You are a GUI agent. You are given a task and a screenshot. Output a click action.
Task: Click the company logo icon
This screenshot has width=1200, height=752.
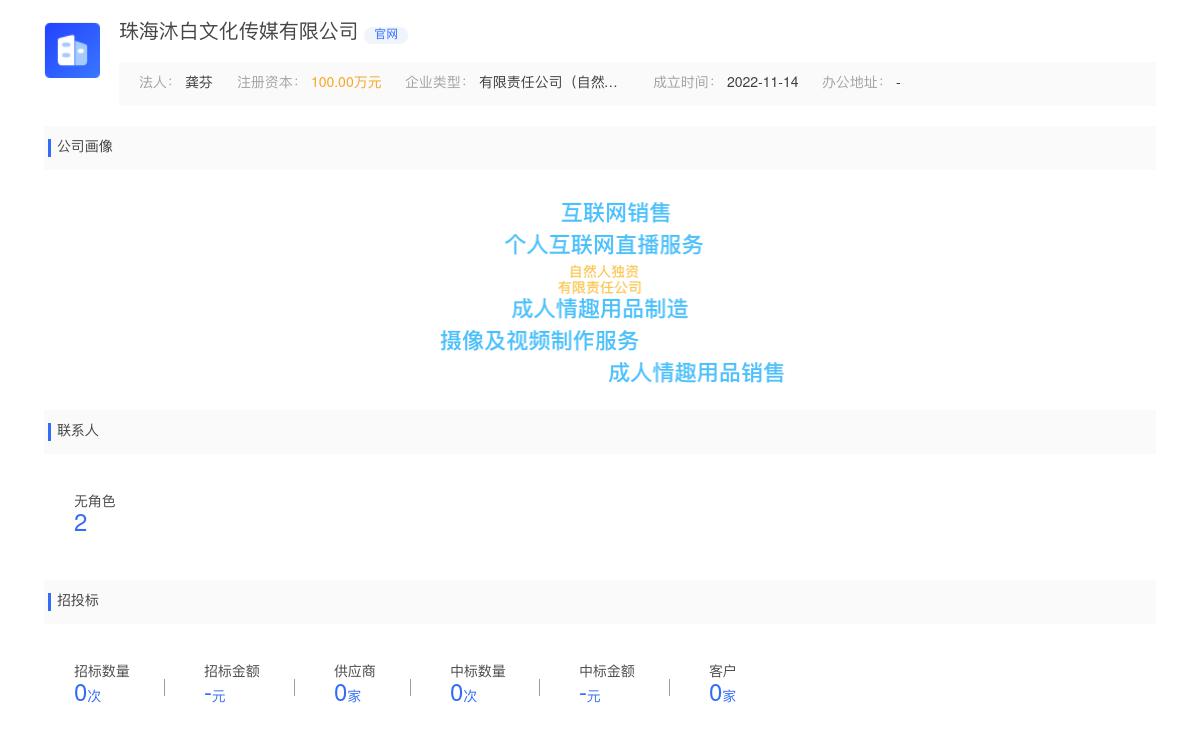pos(72,50)
